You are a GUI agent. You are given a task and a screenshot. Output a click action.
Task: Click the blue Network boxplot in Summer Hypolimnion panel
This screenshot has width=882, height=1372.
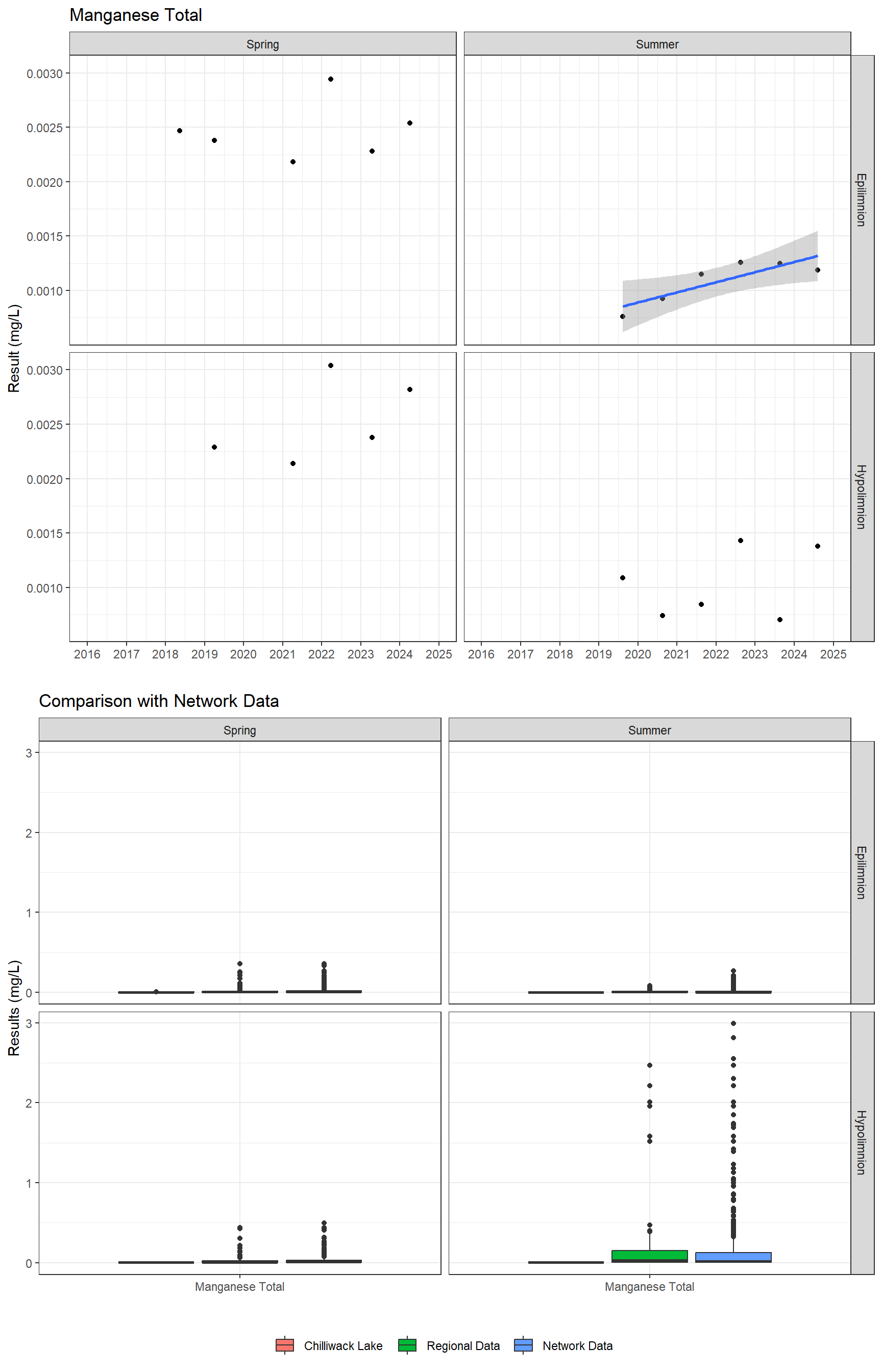click(733, 1258)
